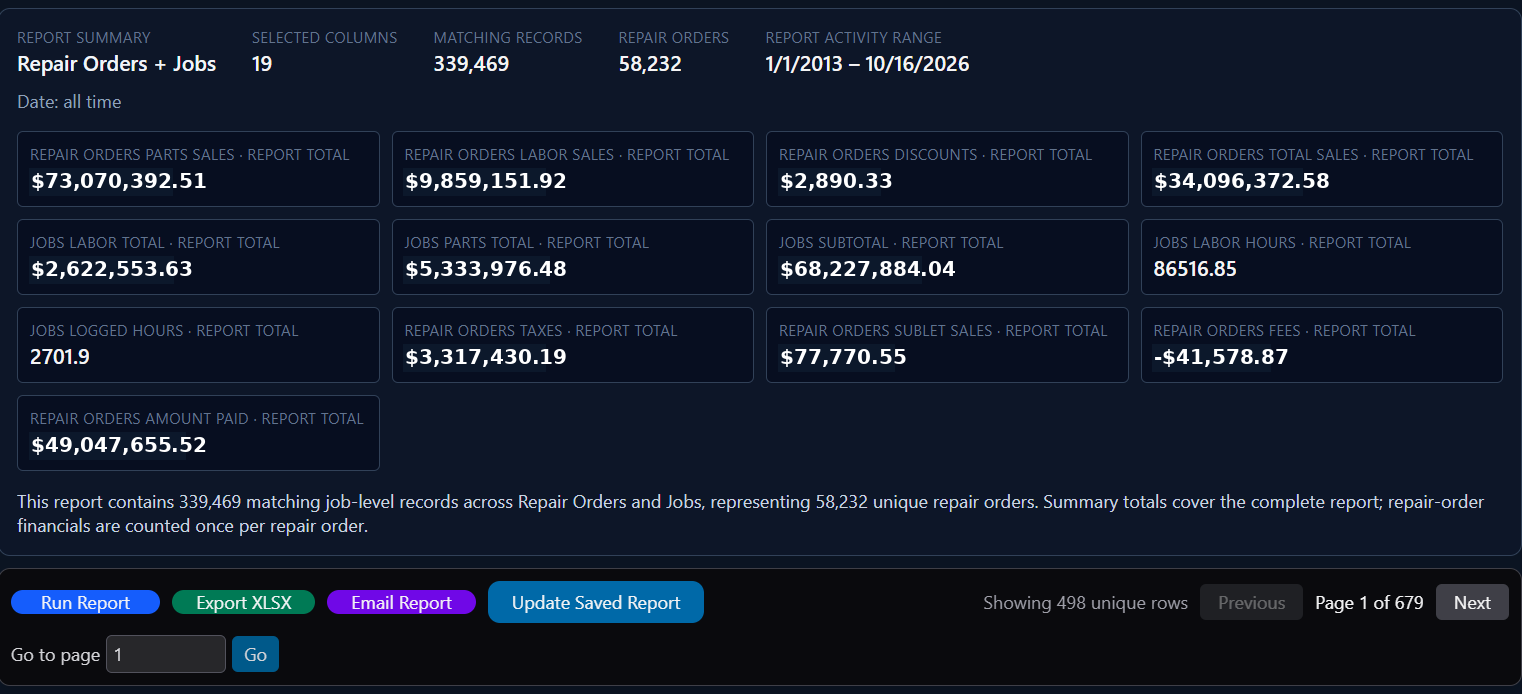Viewport: 1522px width, 694px height.
Task: Focus the Go to page input field
Action: point(166,654)
